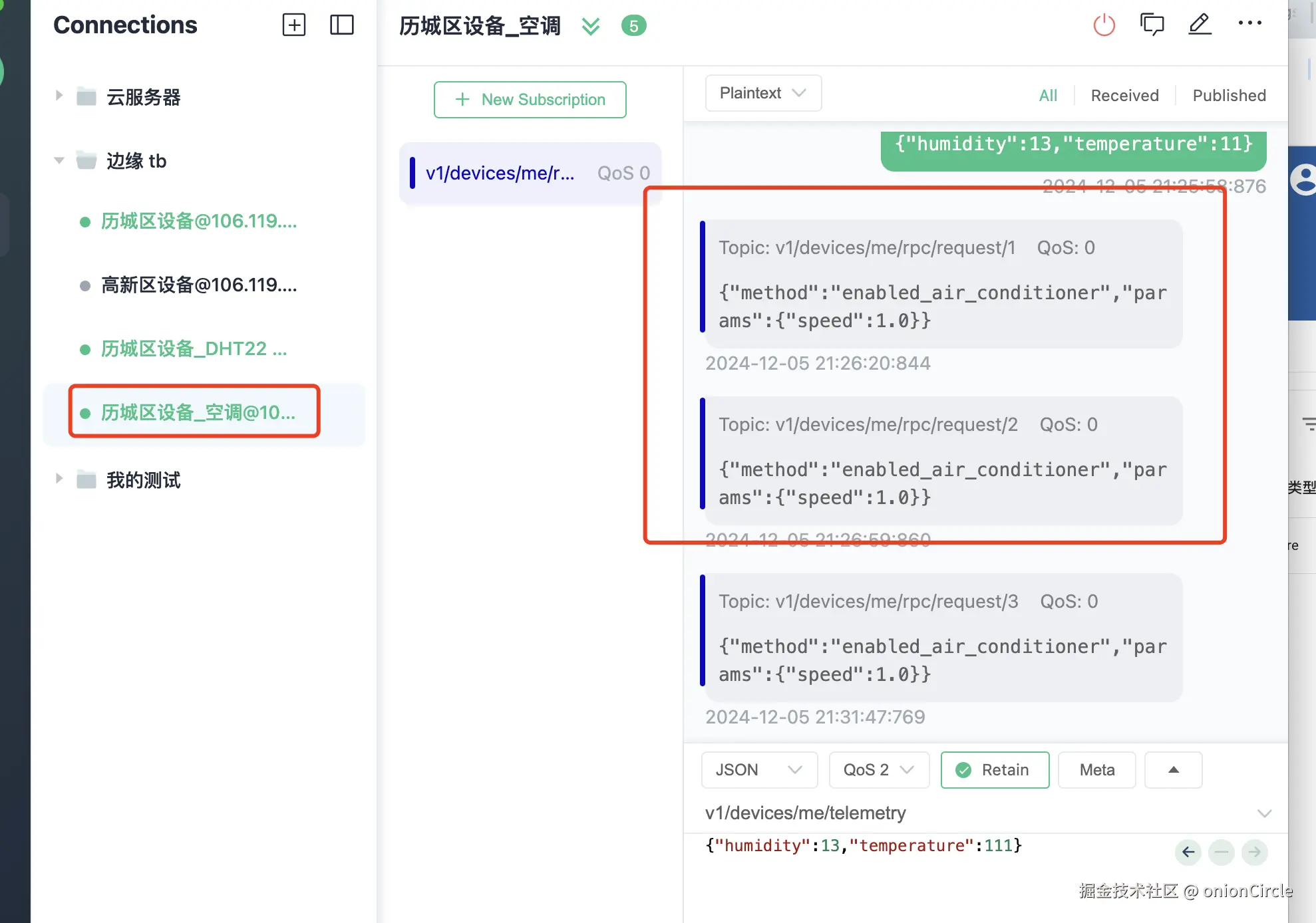The height and width of the screenshot is (923, 1316).
Task: Open the three-dots more options menu
Action: click(x=1249, y=23)
